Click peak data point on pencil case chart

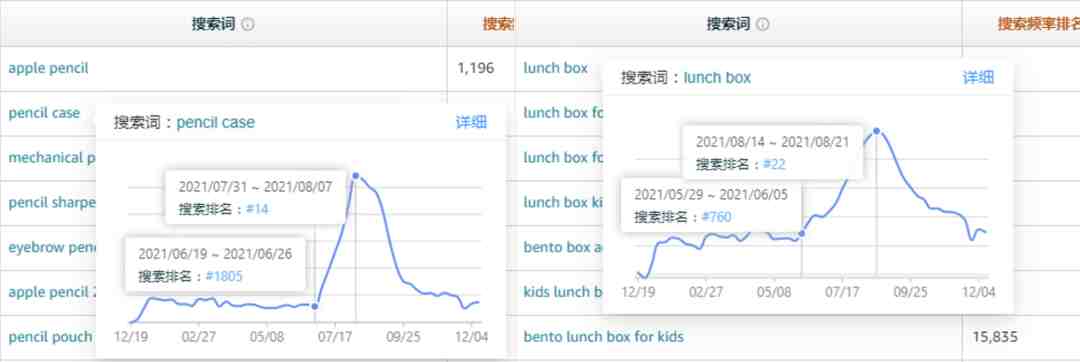point(355,175)
